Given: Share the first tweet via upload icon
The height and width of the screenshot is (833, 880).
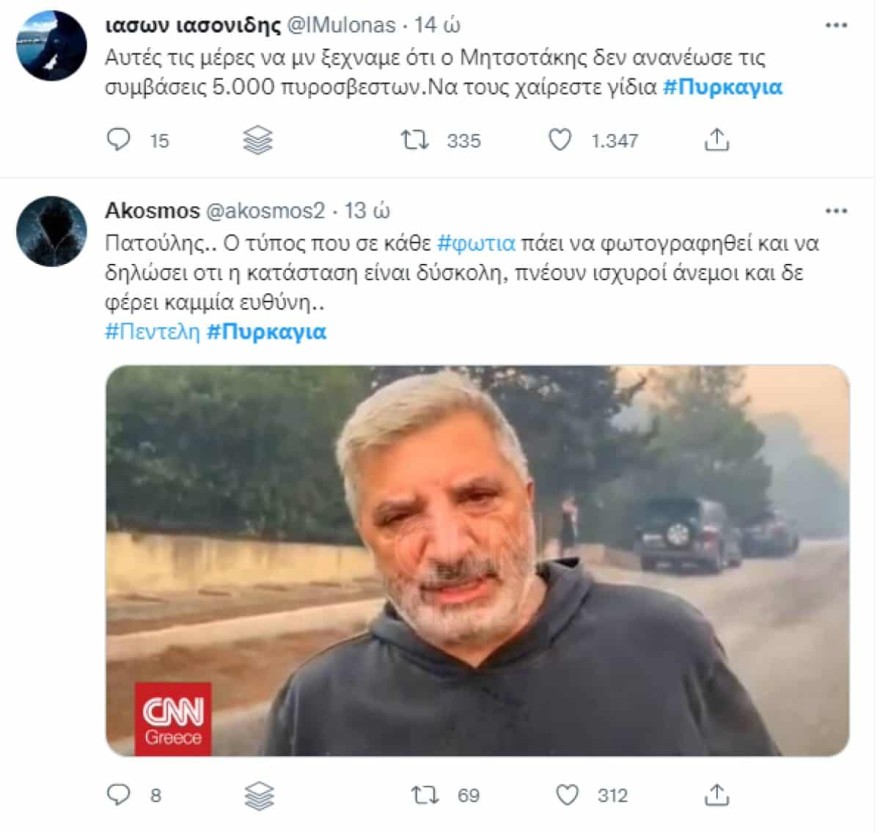Looking at the screenshot, I should 717,140.
